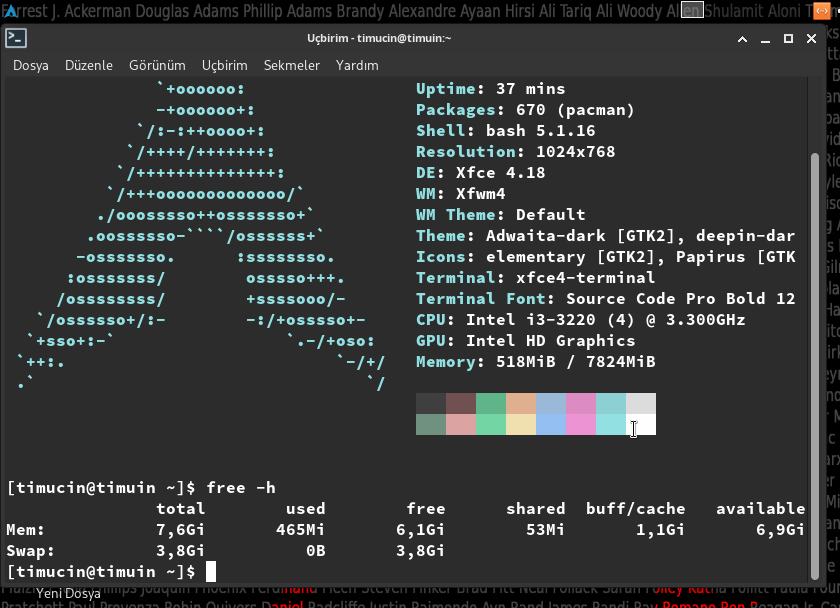Click the 'Uptime: 37 mins' line
The height and width of the screenshot is (608, 840).
click(x=490, y=89)
